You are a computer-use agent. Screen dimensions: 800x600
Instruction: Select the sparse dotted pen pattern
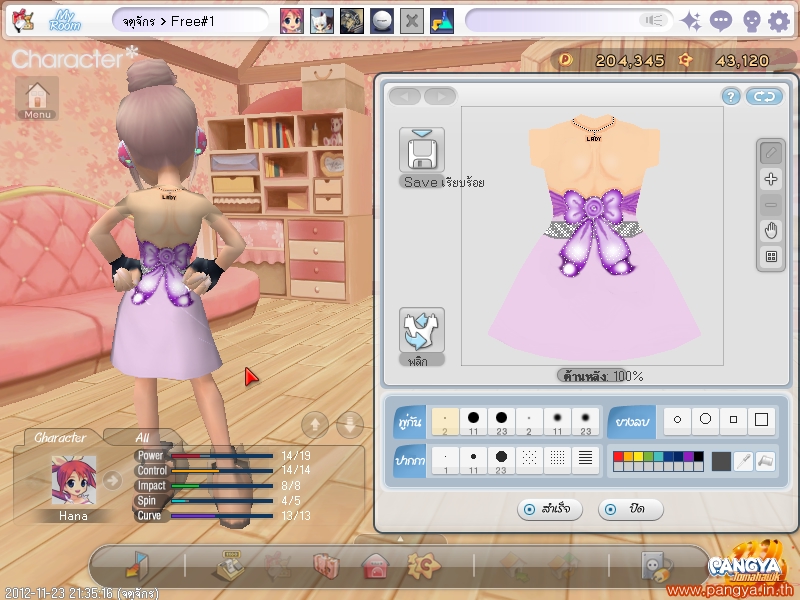click(x=529, y=459)
